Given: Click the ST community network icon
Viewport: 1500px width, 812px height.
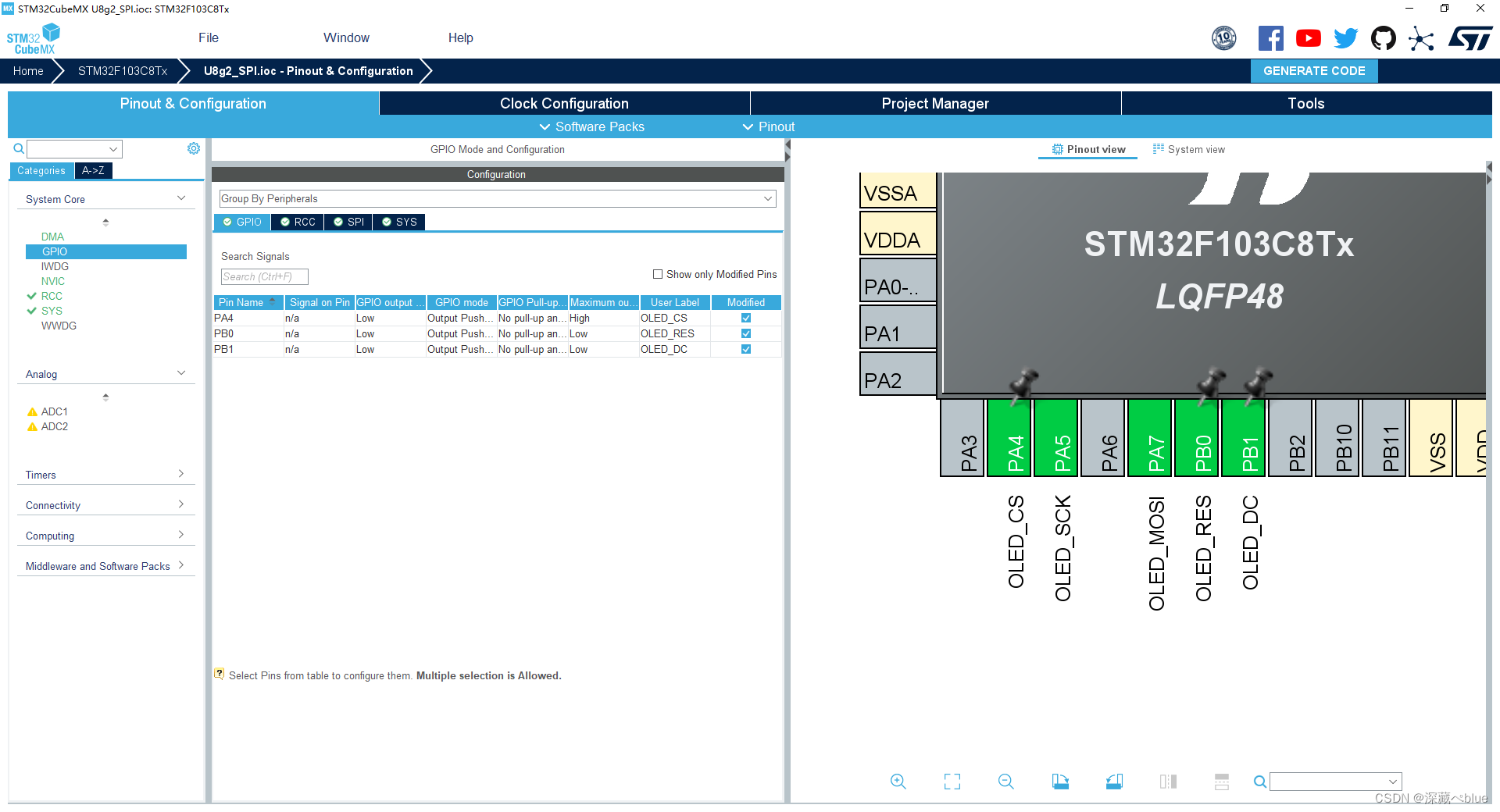Looking at the screenshot, I should pos(1421,38).
